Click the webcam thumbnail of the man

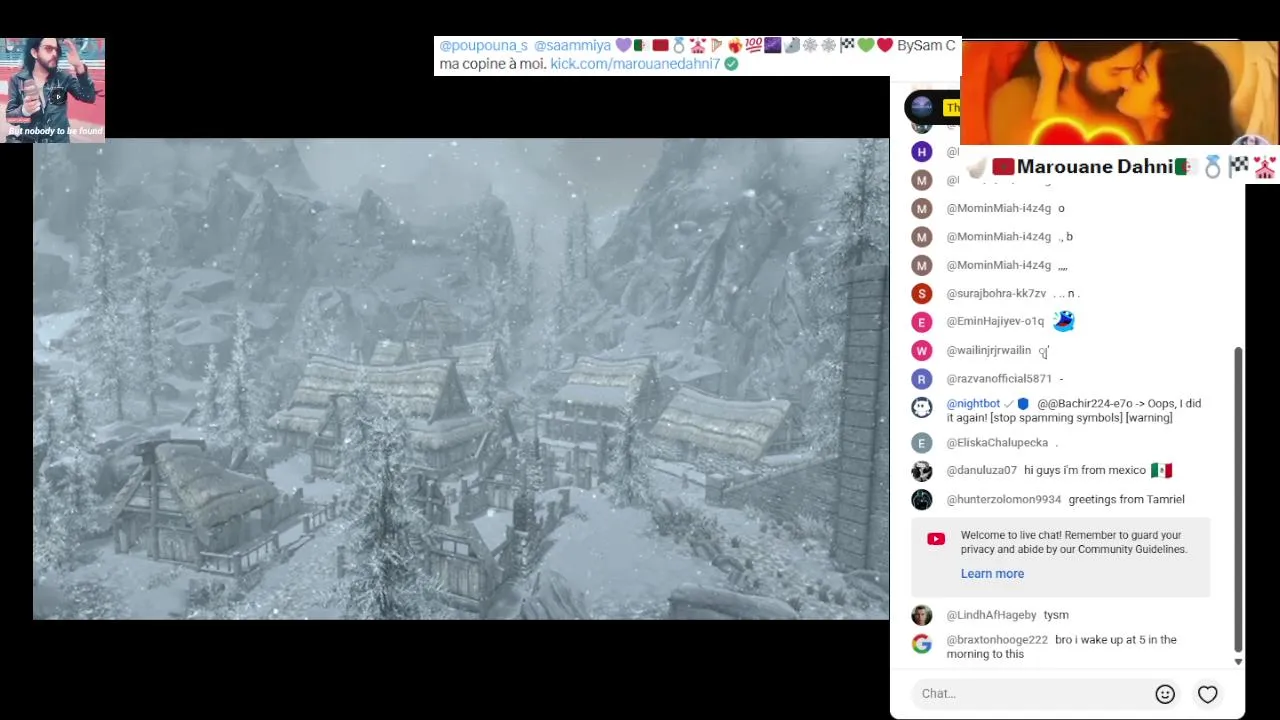click(52, 90)
